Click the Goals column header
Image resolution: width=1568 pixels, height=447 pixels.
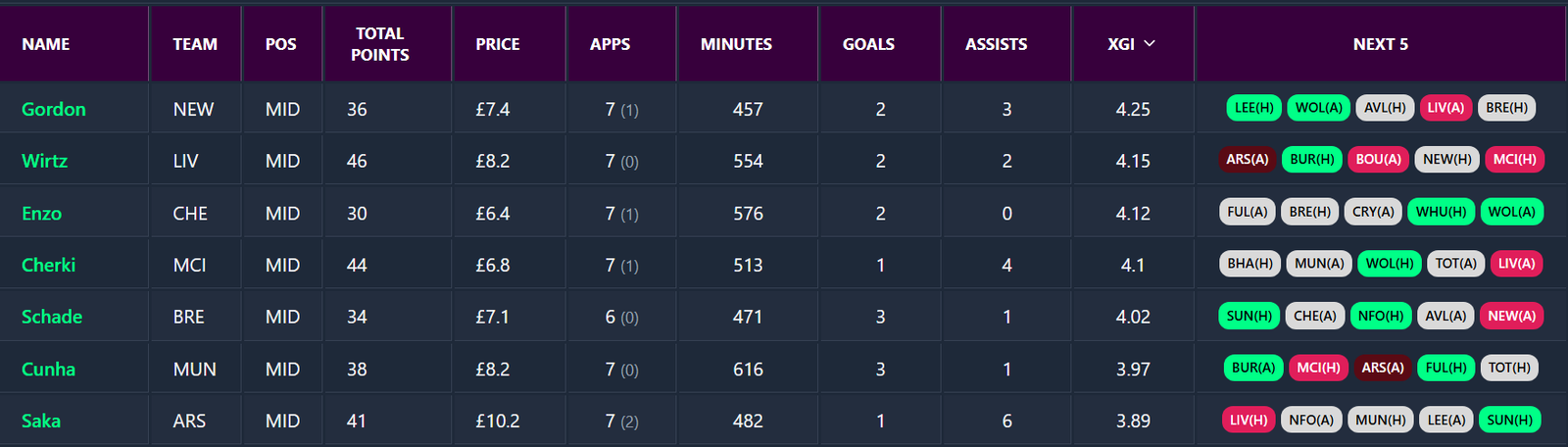868,44
